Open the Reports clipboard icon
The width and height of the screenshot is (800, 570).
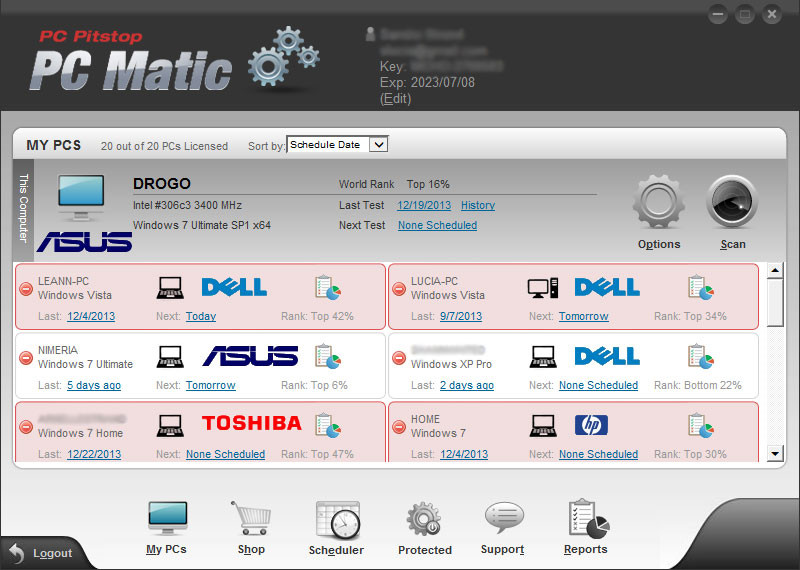588,518
